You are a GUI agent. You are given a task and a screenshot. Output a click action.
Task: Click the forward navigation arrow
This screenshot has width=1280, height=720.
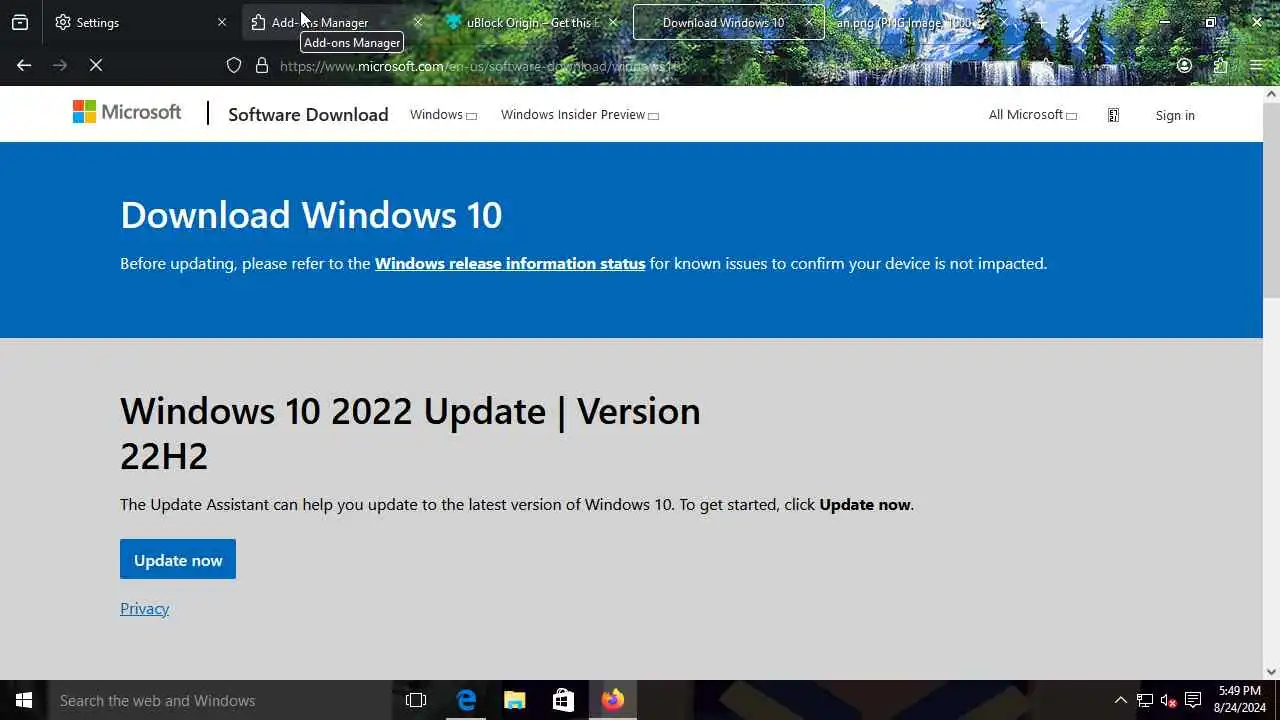click(x=60, y=65)
